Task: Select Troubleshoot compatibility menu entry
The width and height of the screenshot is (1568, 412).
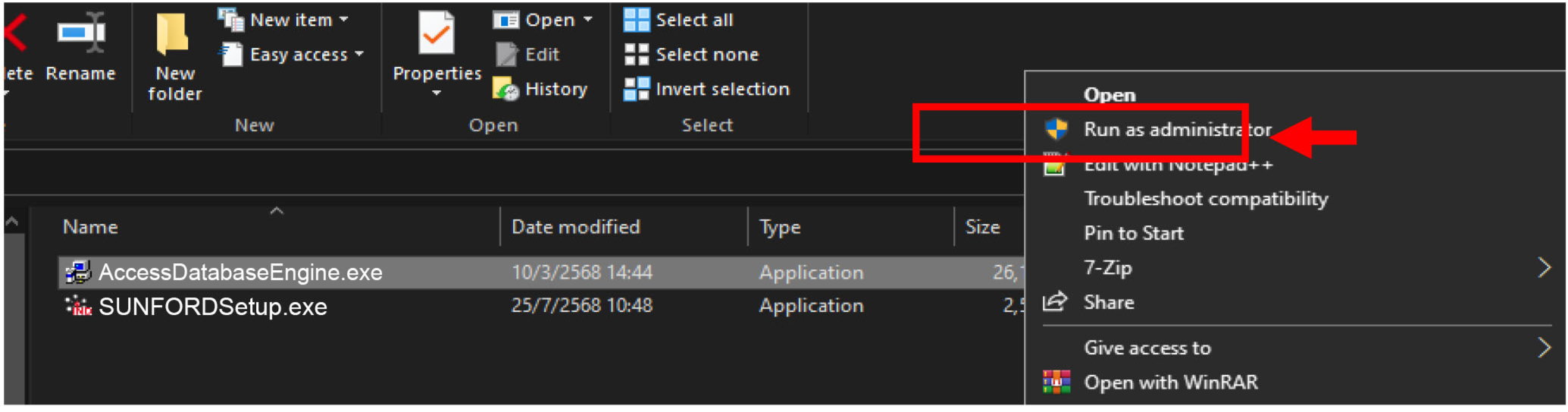Action: pyautogui.click(x=1205, y=199)
